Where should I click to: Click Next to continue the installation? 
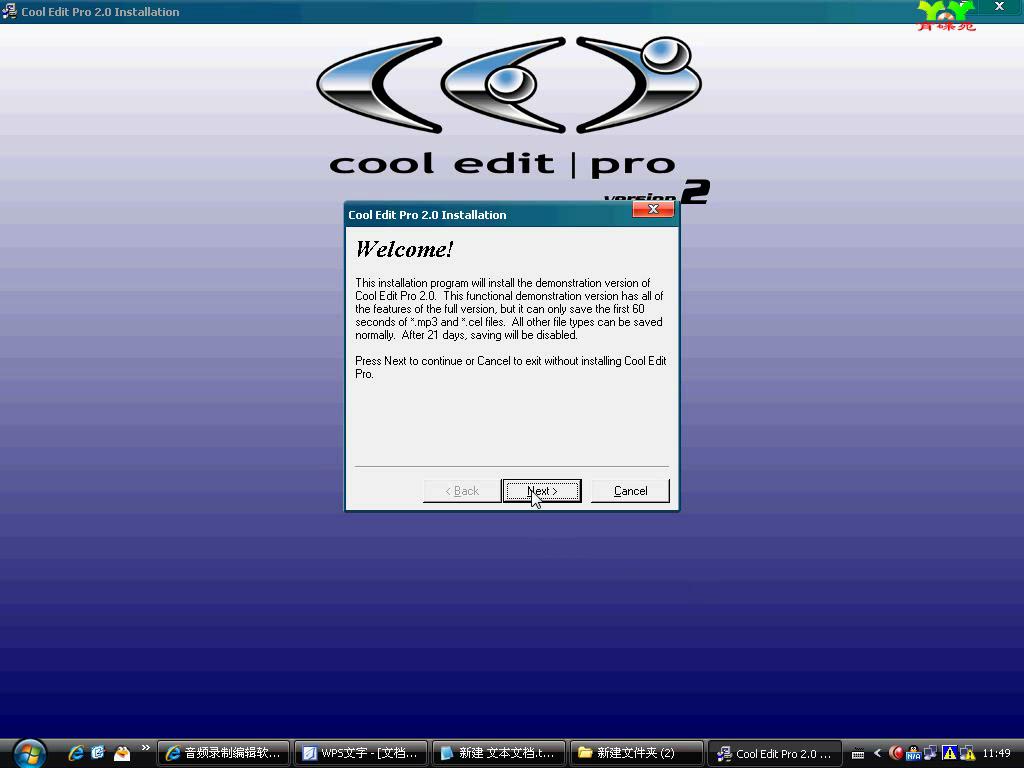click(x=541, y=491)
